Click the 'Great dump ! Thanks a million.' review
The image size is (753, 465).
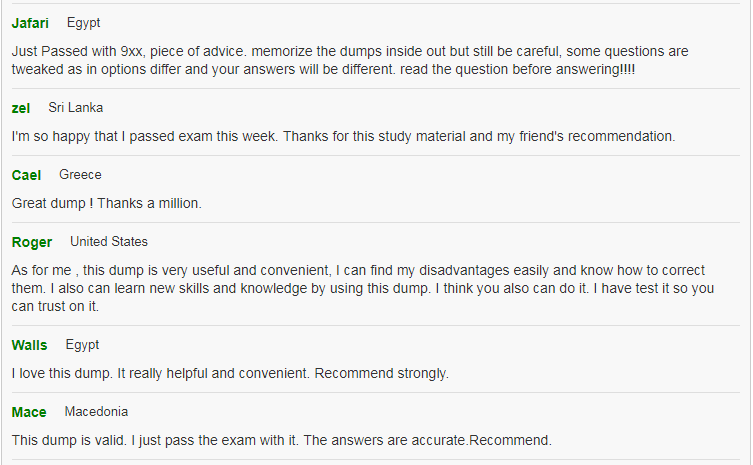[x=107, y=203]
